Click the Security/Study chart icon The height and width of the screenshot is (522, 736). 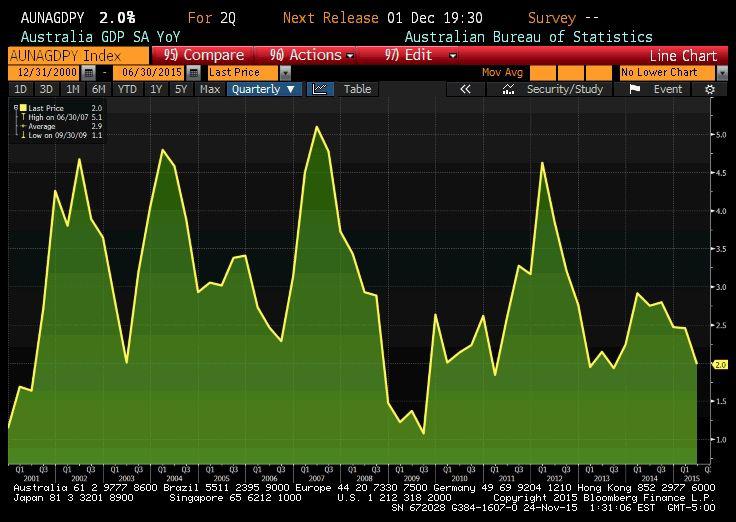point(509,89)
